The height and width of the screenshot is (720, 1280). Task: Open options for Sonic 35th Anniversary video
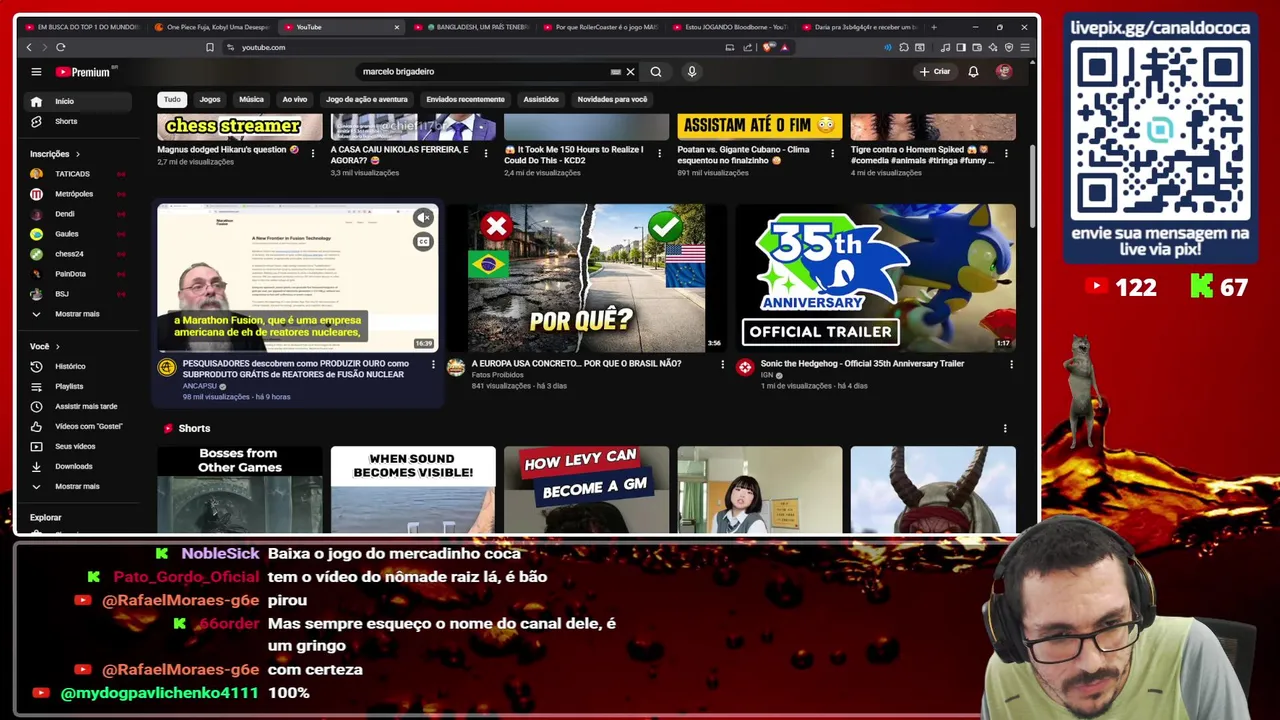pyautogui.click(x=1011, y=364)
